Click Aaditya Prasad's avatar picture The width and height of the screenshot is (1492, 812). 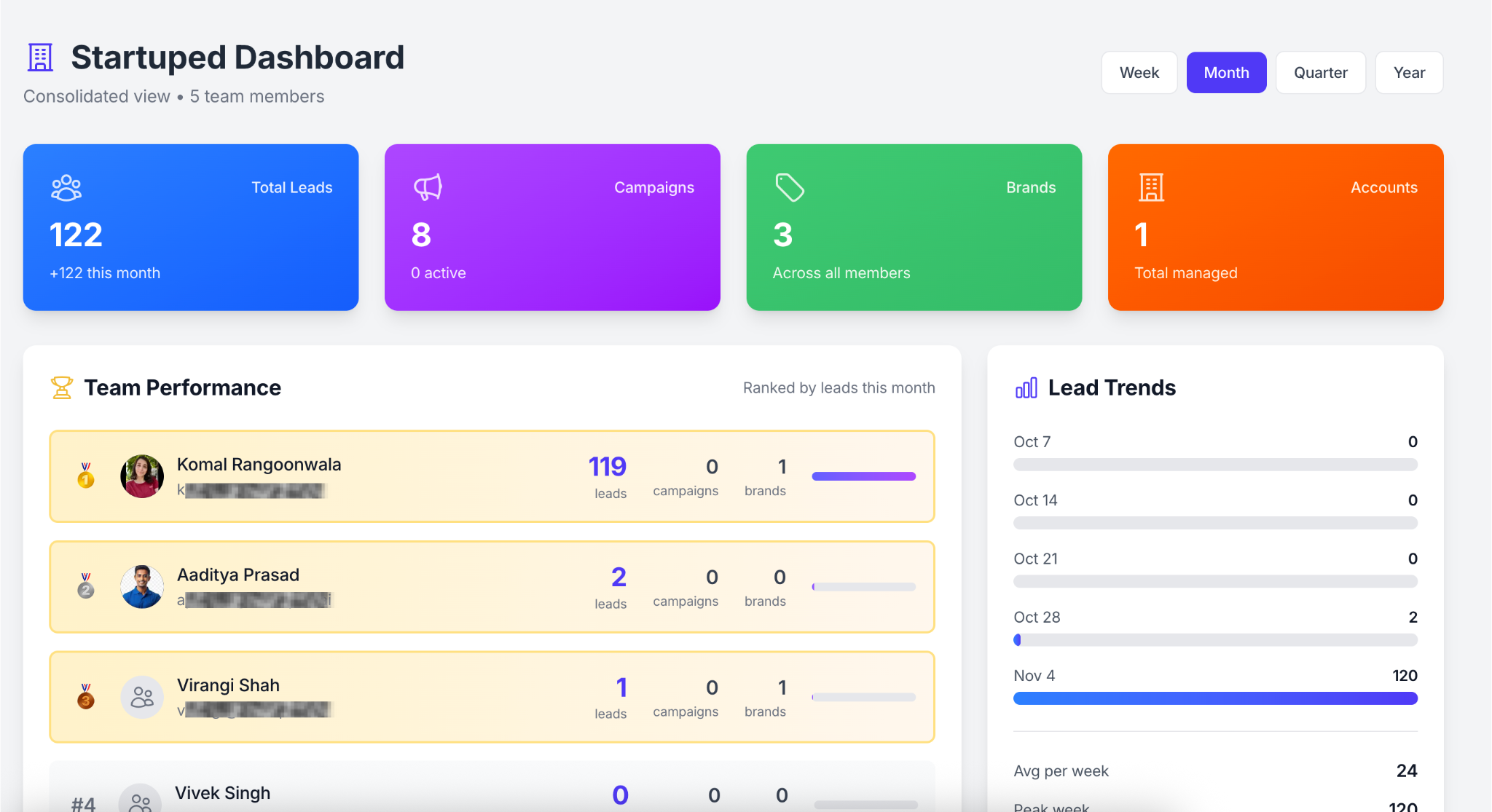[142, 587]
